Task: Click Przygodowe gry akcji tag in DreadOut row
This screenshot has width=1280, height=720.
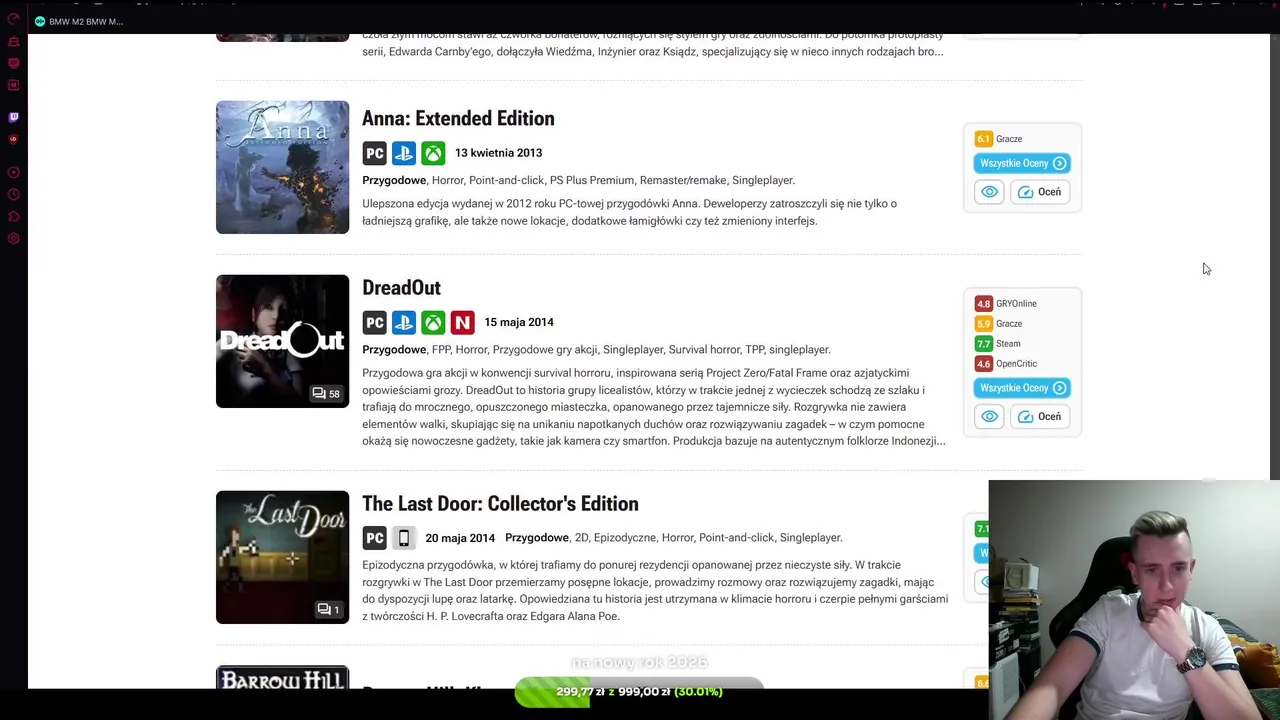Action: coord(545,350)
